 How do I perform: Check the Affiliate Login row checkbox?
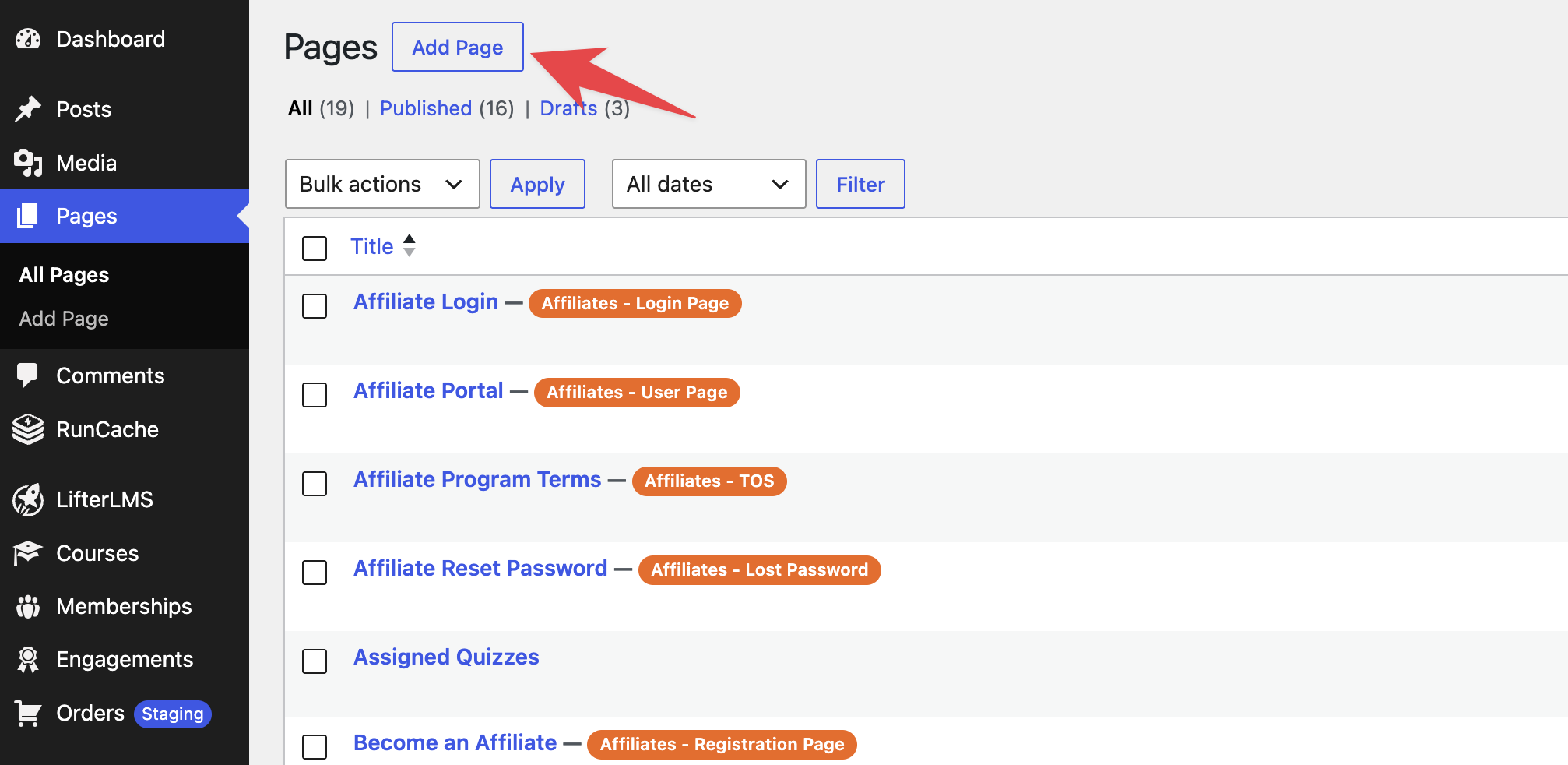click(x=315, y=306)
